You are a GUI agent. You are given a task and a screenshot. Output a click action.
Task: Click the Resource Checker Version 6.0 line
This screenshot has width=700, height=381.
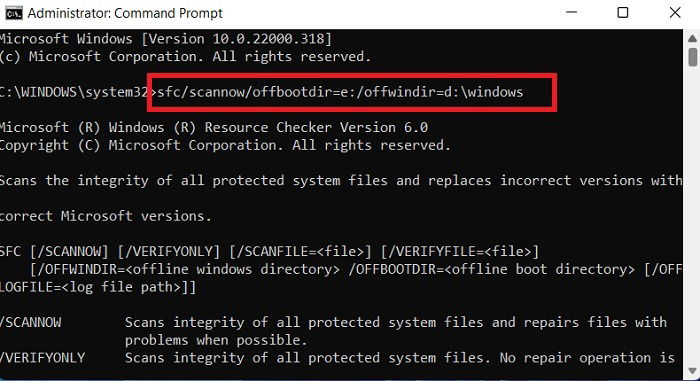pyautogui.click(x=214, y=127)
